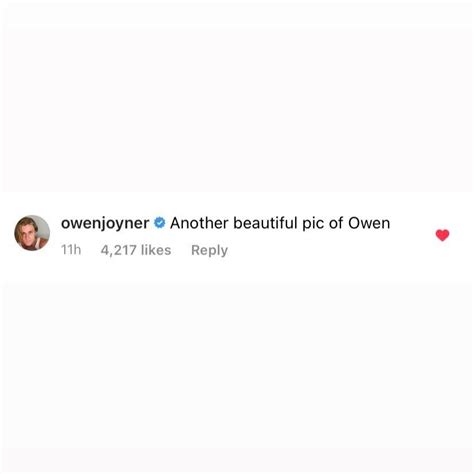Open the owenjoyner username link
The width and height of the screenshot is (474, 474).
pos(105,223)
